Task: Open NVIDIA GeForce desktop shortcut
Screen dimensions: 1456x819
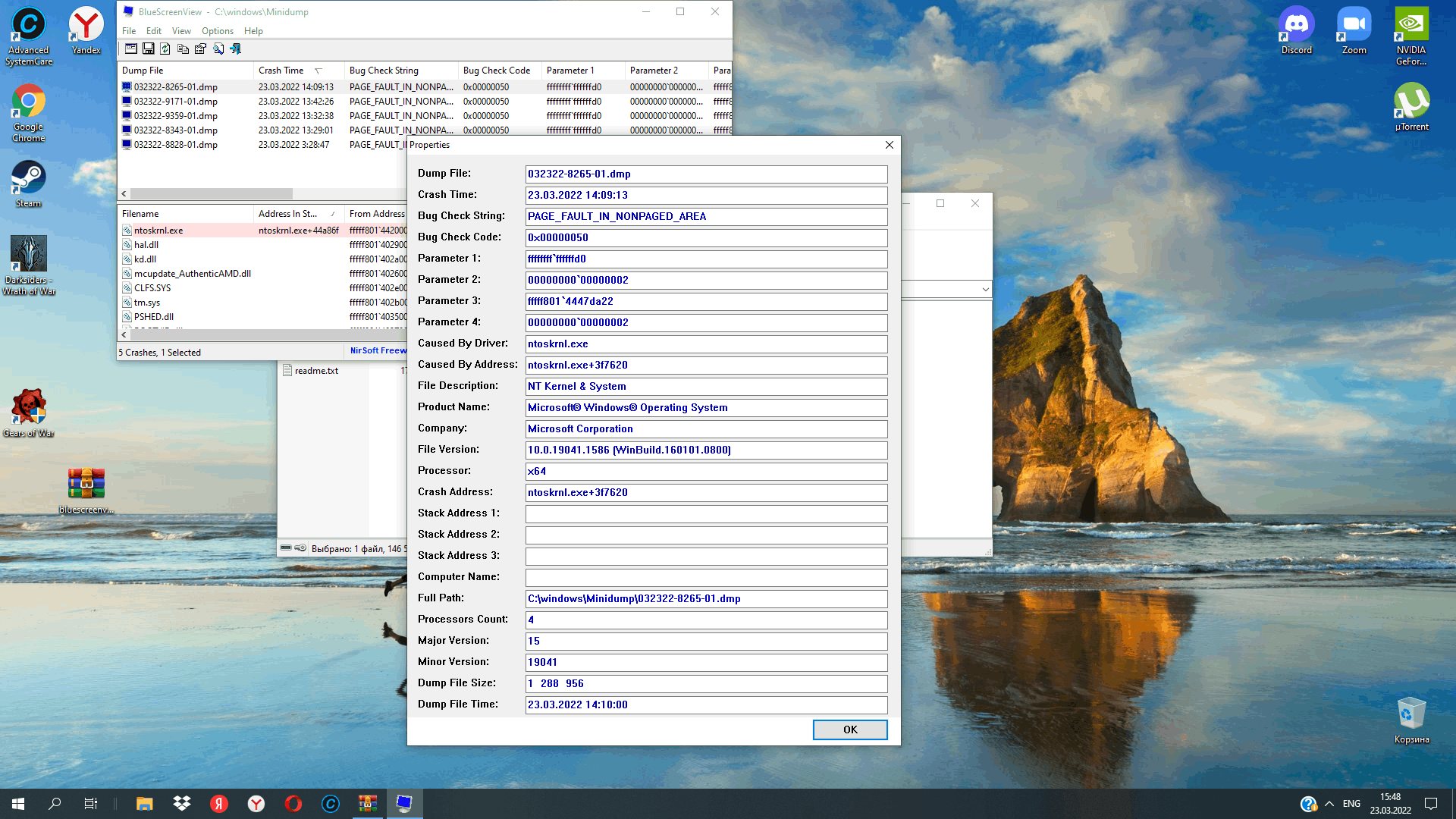Action: (x=1411, y=36)
